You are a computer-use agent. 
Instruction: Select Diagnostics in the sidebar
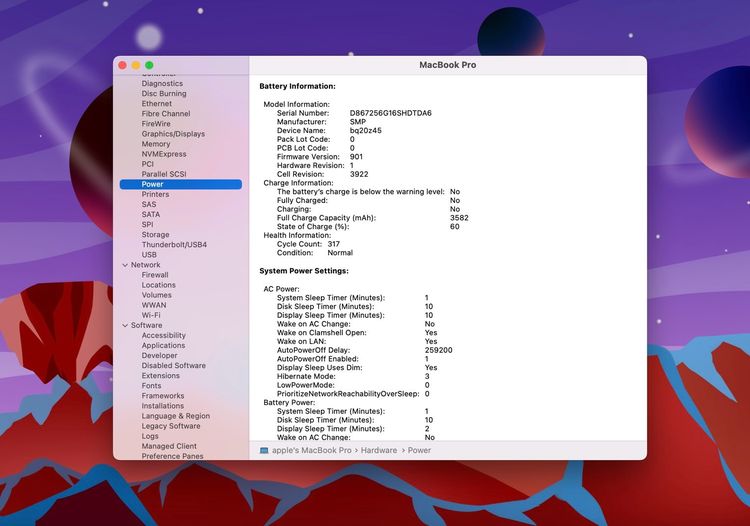(162, 83)
